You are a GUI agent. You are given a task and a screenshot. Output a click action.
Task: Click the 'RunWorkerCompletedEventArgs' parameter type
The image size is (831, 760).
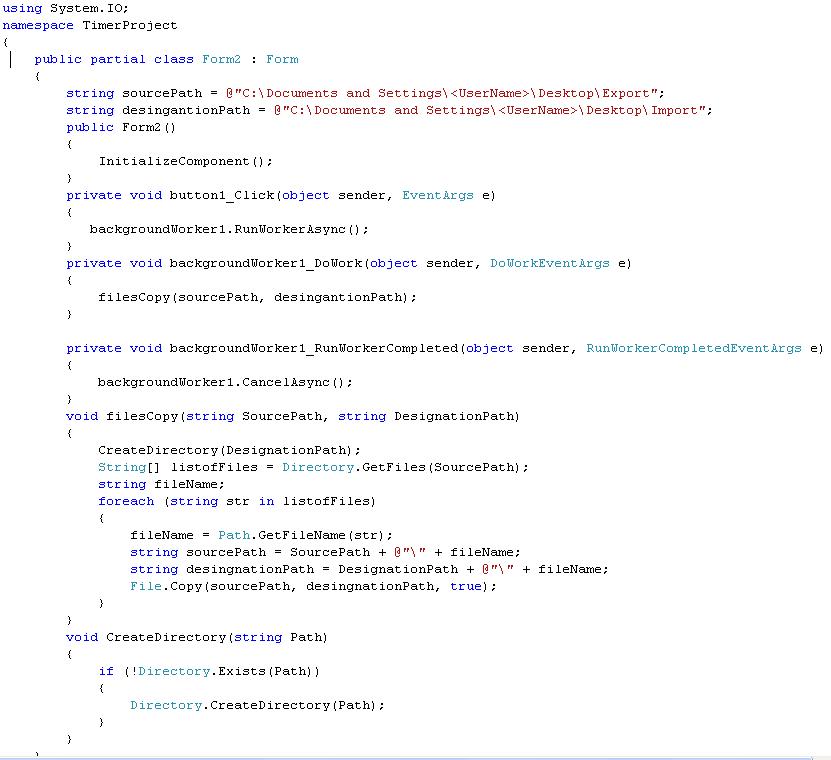point(694,348)
